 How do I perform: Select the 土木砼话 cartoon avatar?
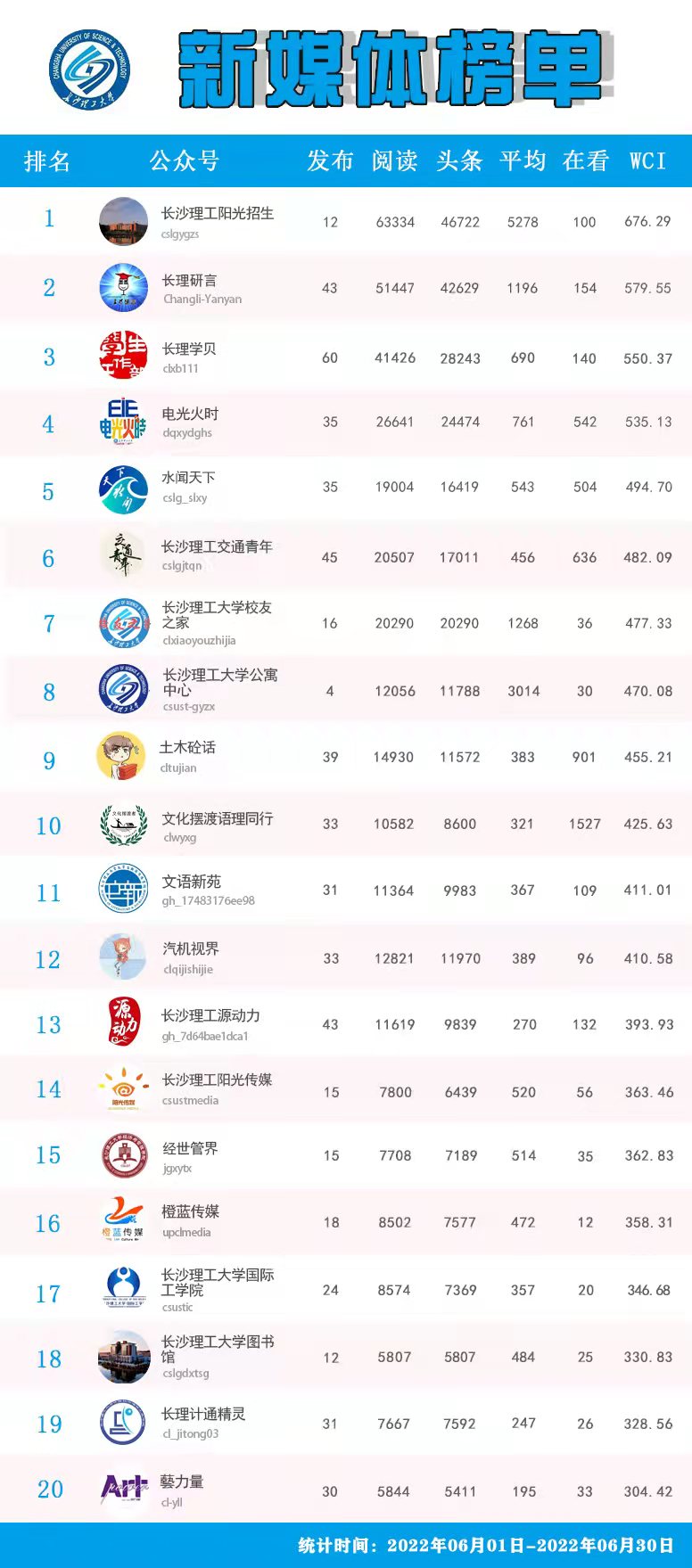point(121,756)
